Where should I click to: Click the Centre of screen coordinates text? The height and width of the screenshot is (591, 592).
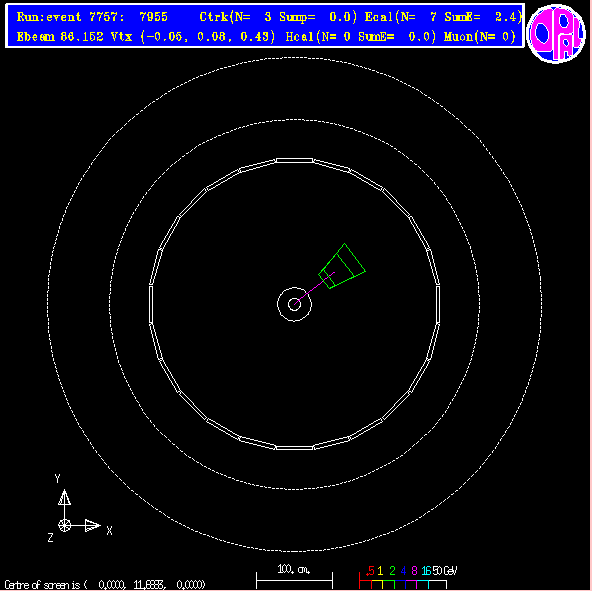point(105,585)
